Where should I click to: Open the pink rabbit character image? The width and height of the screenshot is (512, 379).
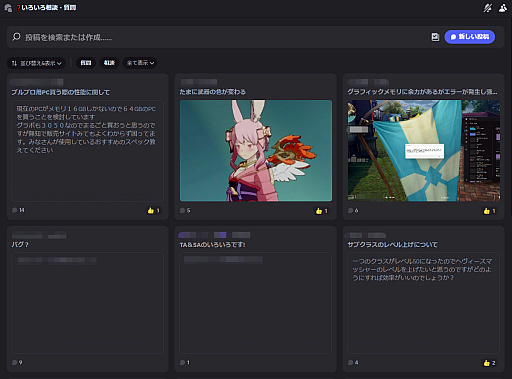[256, 151]
